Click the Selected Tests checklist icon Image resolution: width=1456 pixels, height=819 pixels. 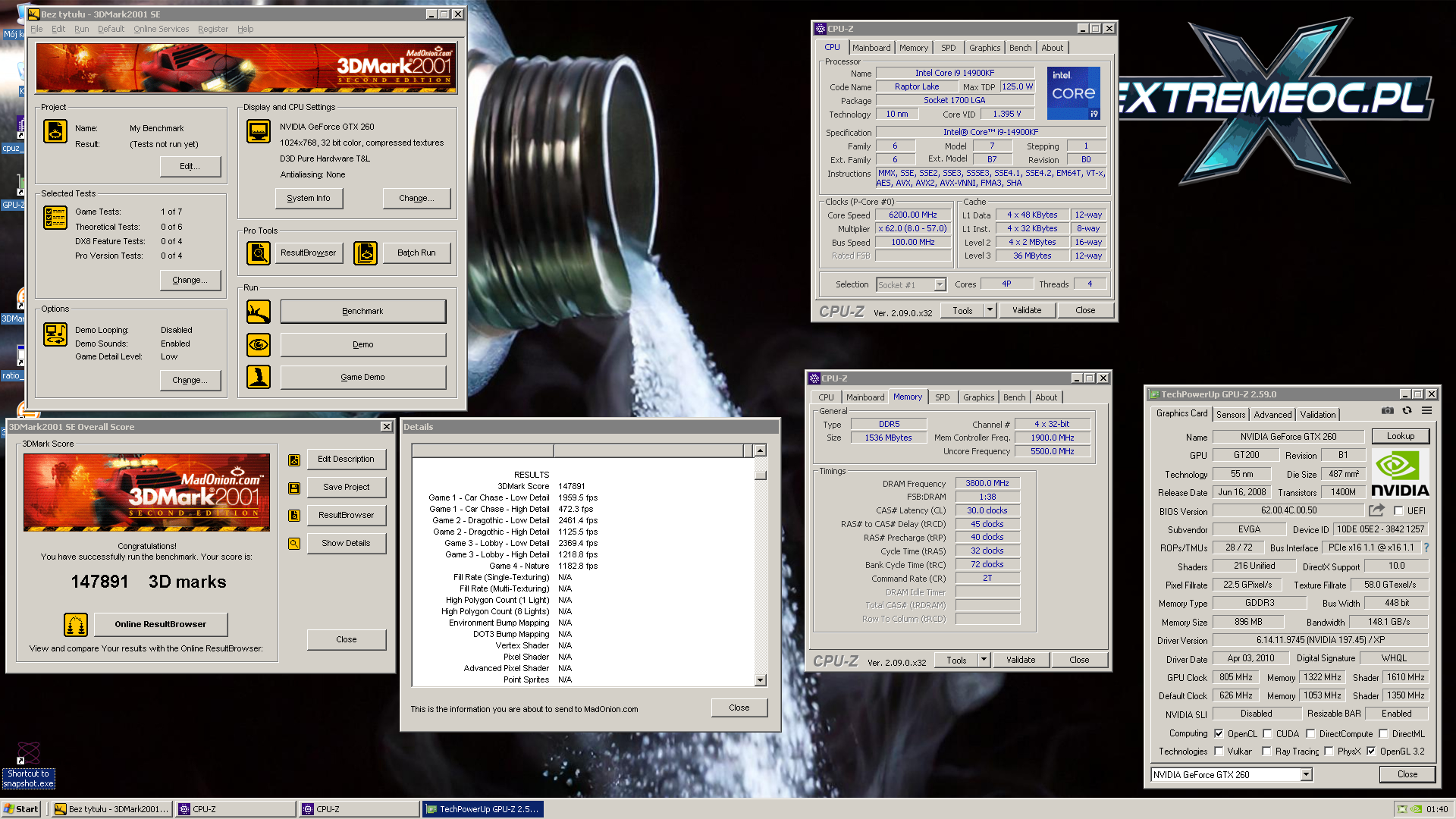click(x=55, y=218)
